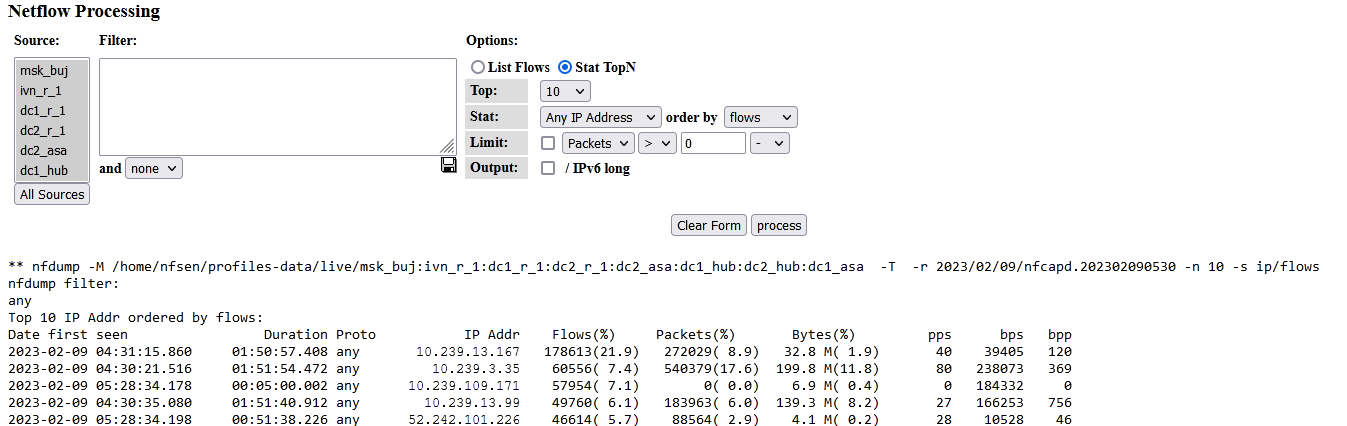Click the 'Top 10 IP Addr ordered by flows:' line
Image resolution: width=1347 pixels, height=426 pixels.
click(x=136, y=317)
